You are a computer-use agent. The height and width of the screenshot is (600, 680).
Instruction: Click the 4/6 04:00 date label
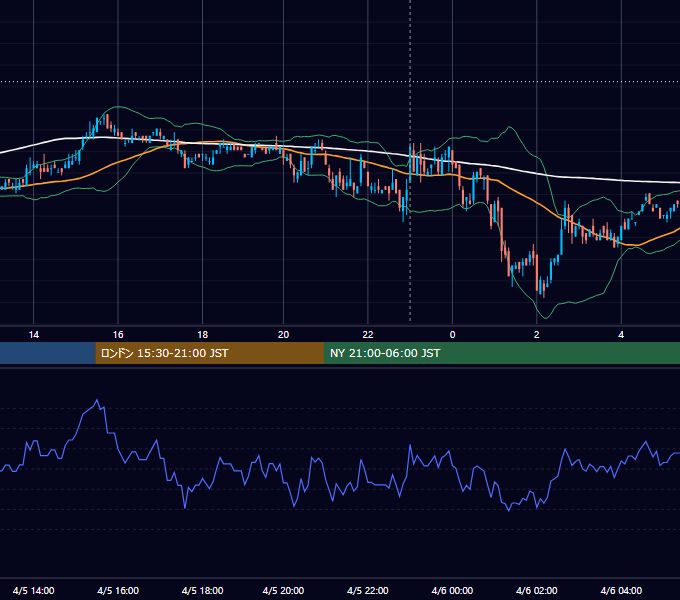[621, 590]
